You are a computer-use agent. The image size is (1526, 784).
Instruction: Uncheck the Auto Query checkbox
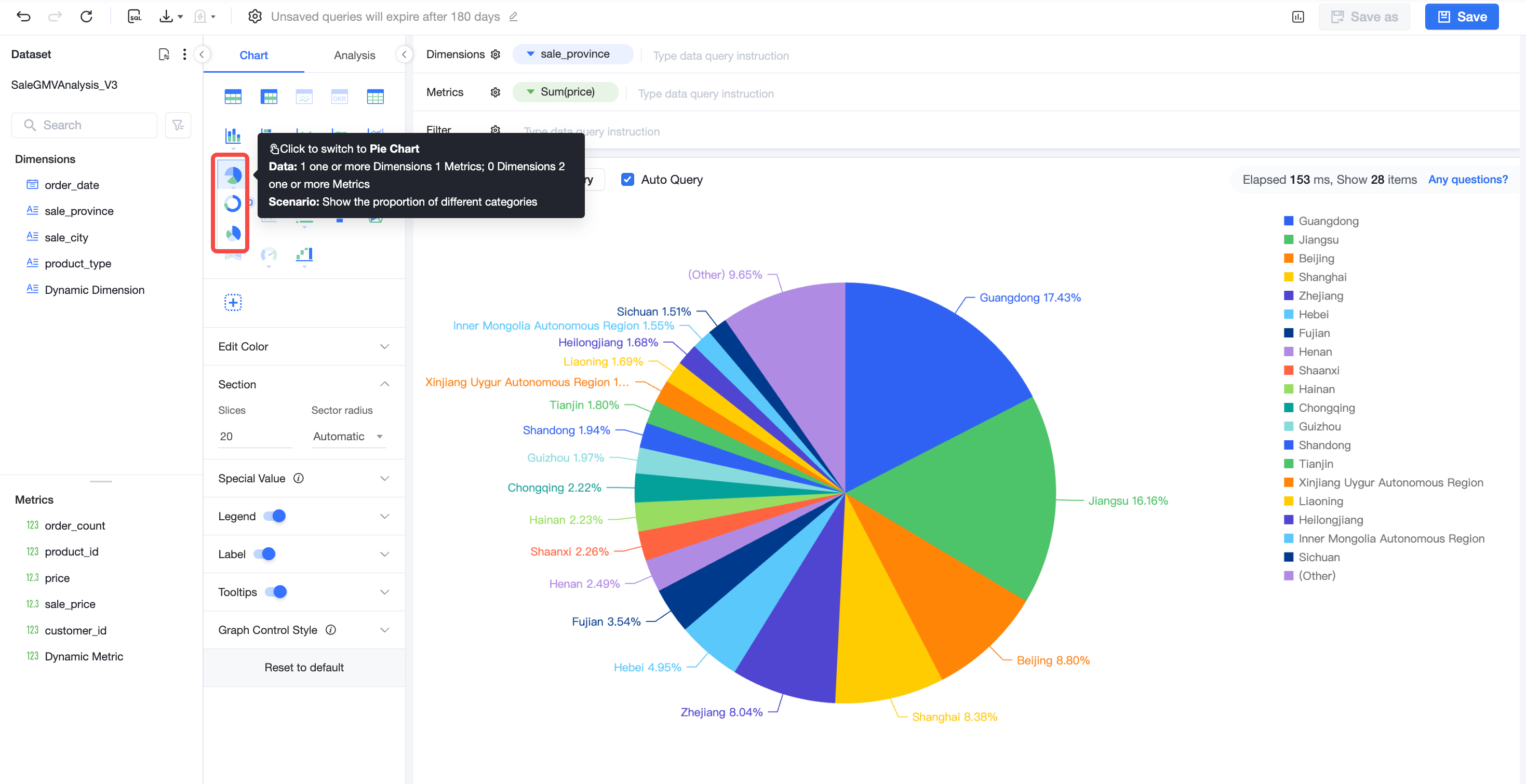point(627,180)
